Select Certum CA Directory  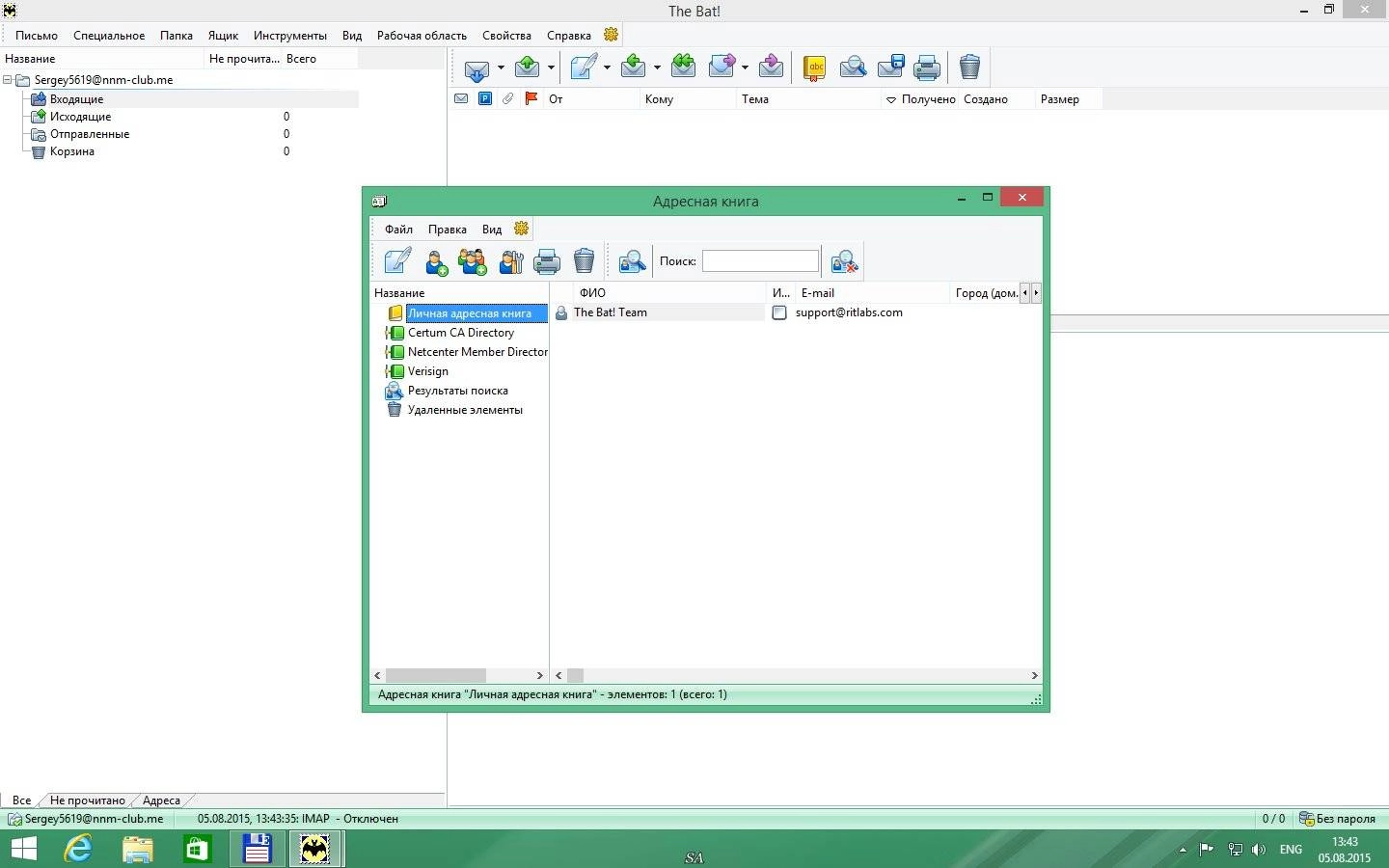point(460,333)
